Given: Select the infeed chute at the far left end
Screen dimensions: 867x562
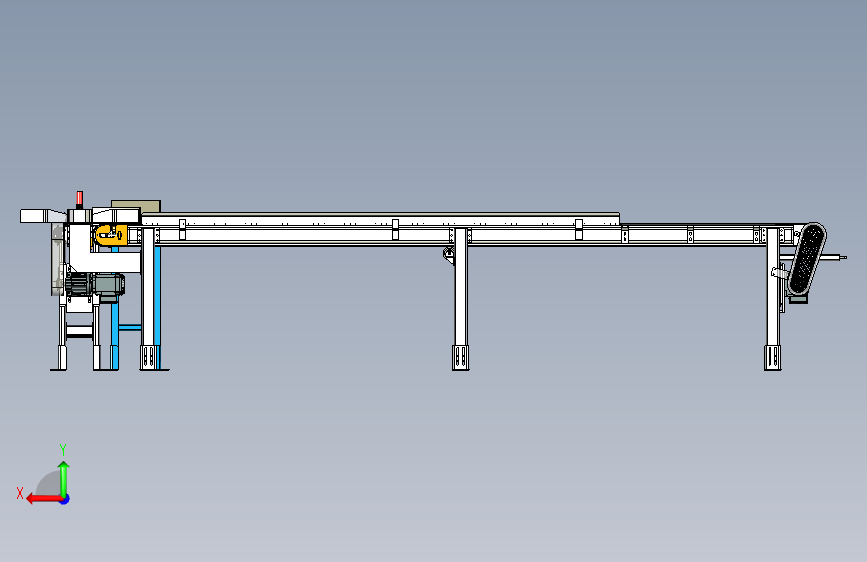Looking at the screenshot, I should point(43,216).
